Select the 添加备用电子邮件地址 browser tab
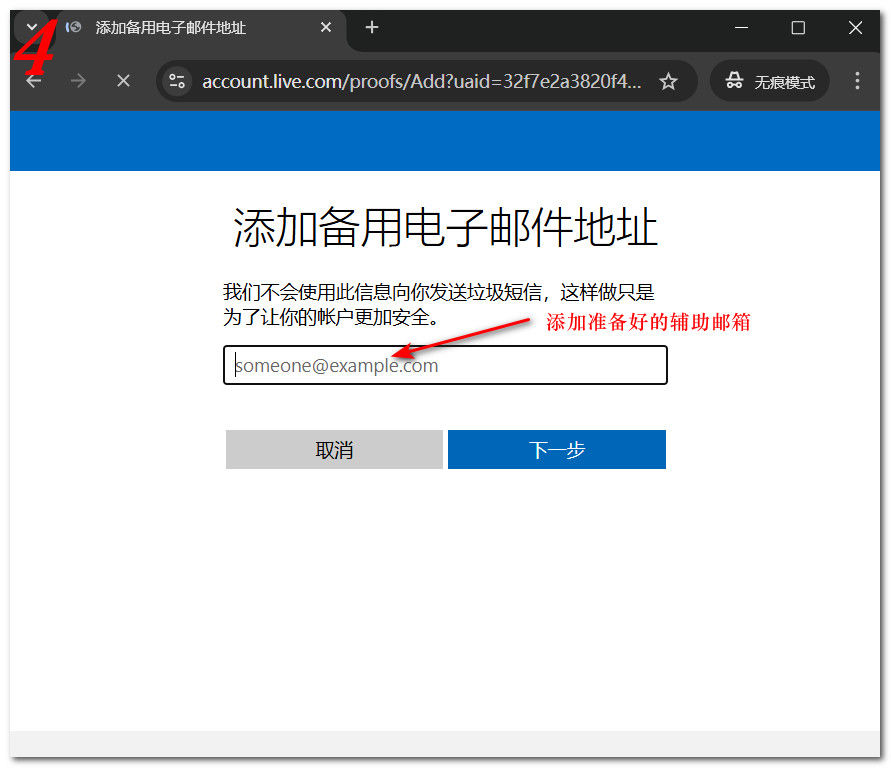Viewport: 891px width, 768px height. [199, 27]
